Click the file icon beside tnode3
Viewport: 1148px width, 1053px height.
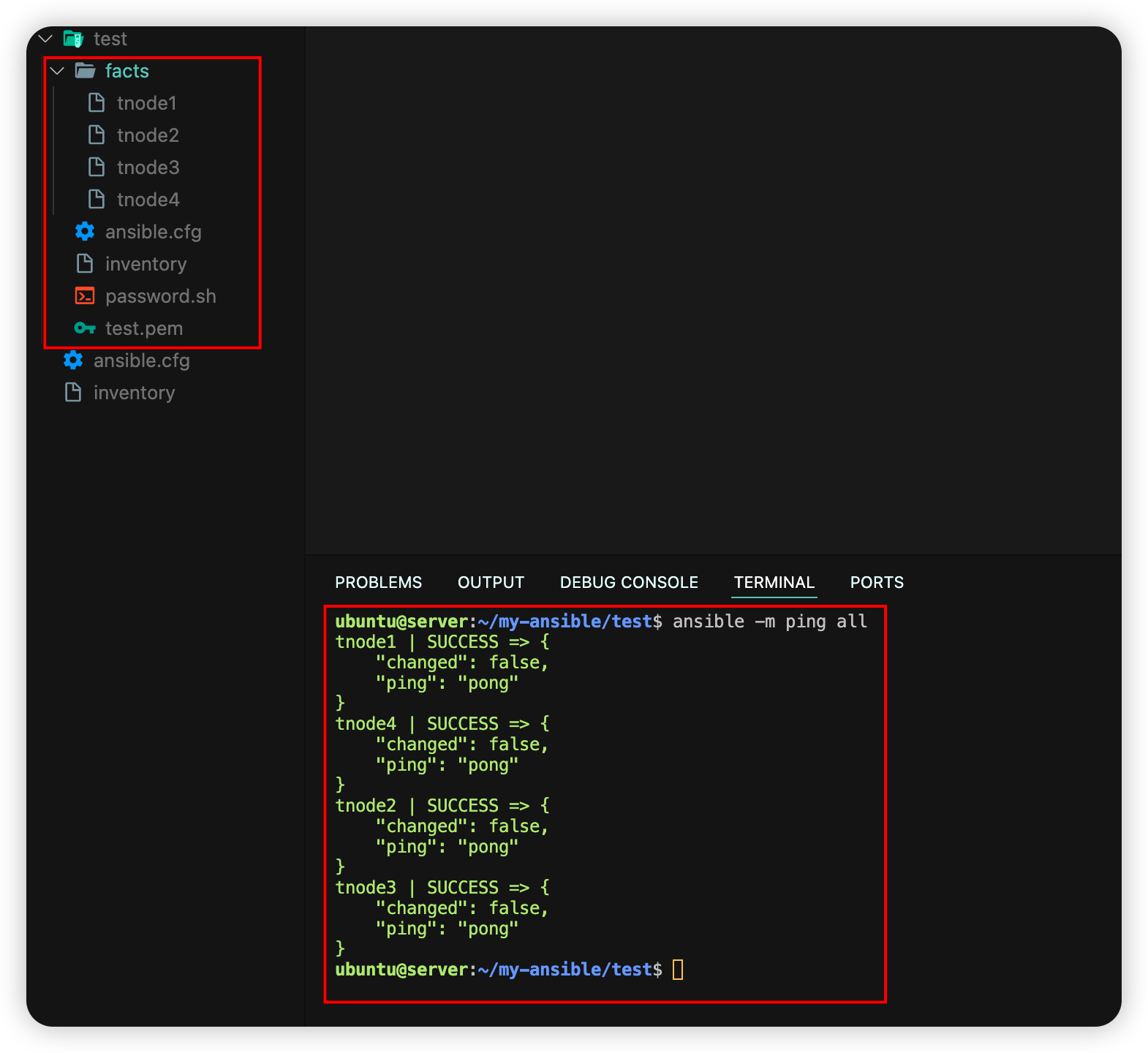(97, 167)
